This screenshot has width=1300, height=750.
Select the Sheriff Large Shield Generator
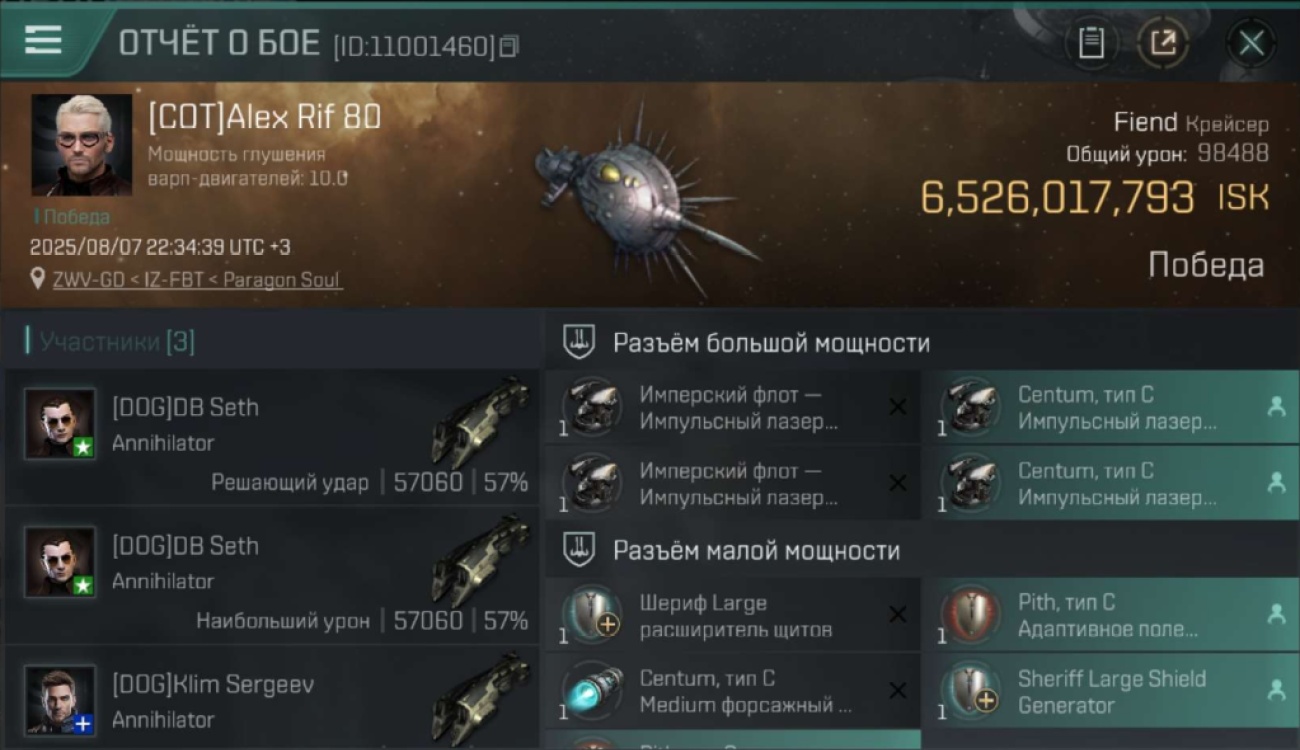[x=1110, y=691]
